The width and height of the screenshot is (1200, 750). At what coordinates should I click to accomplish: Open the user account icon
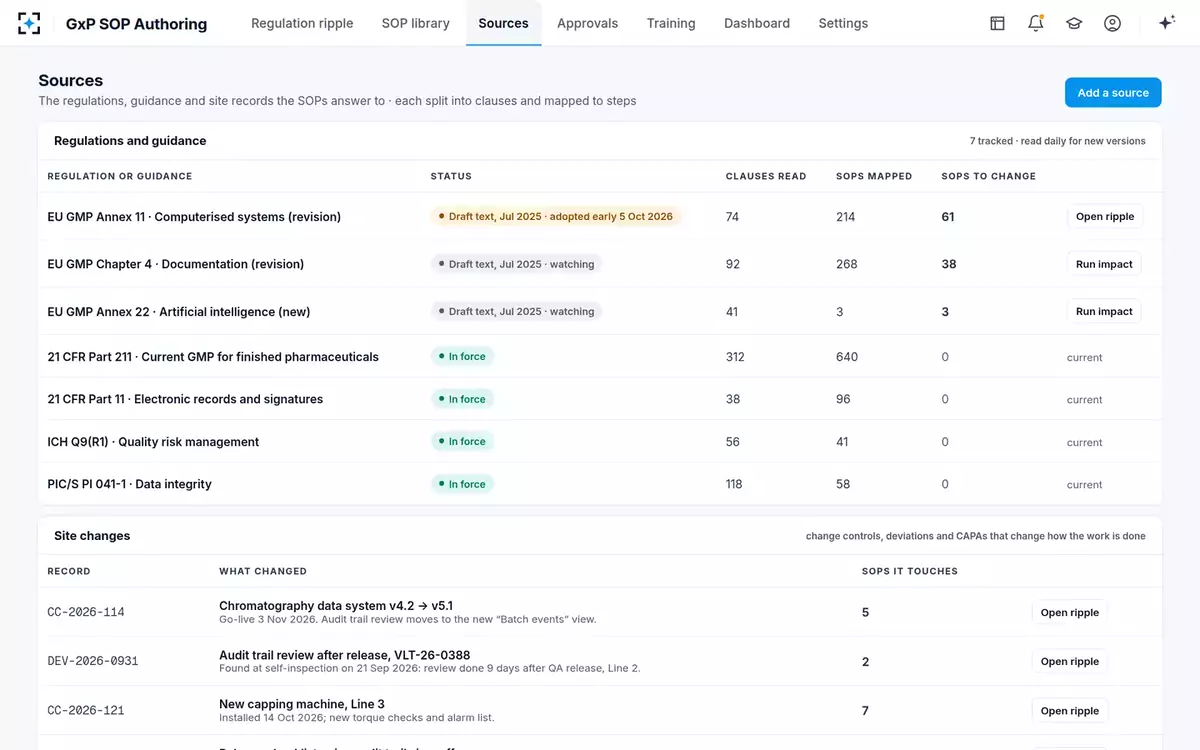1112,23
